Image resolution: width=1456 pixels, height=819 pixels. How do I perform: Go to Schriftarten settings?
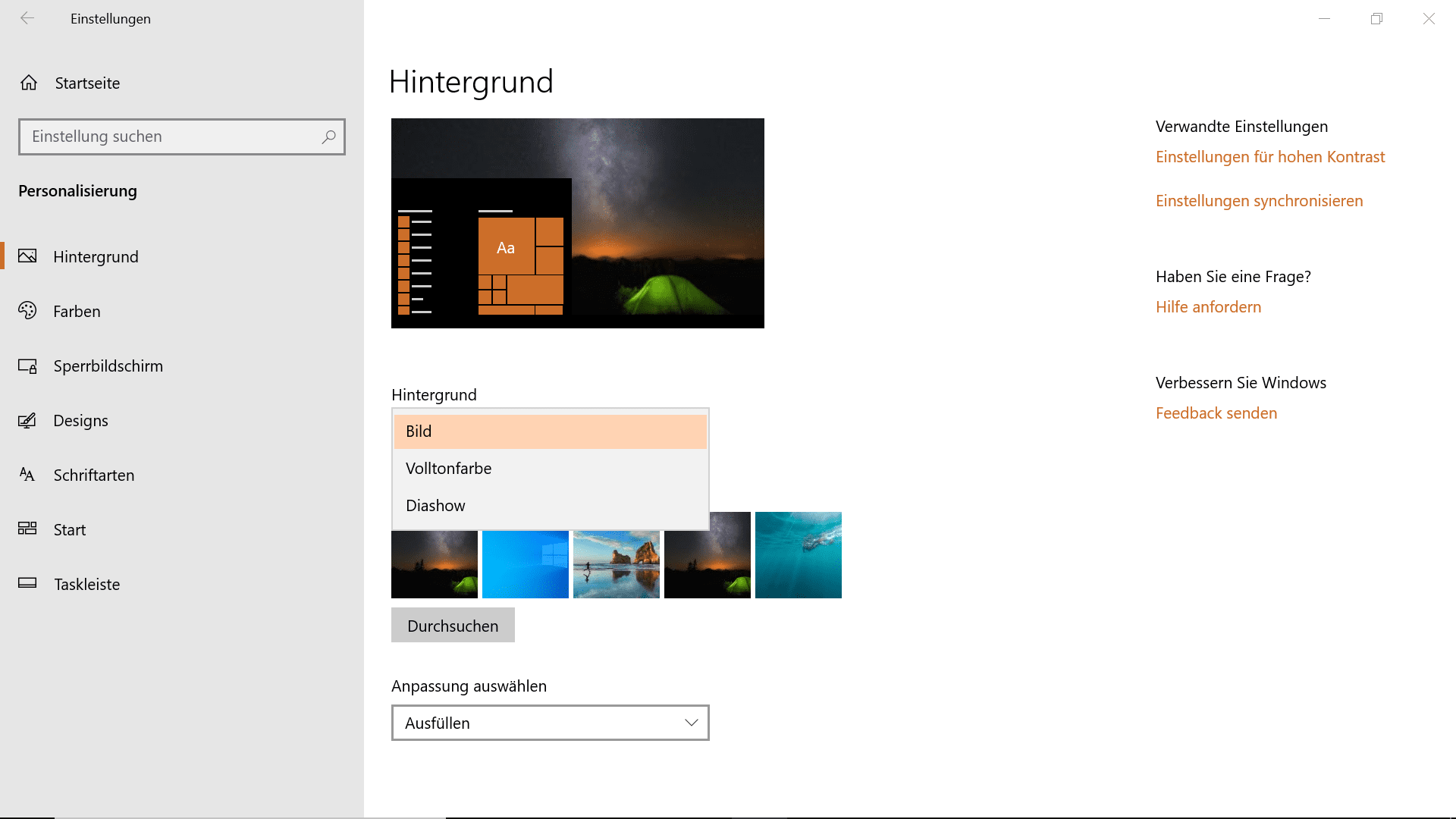pos(182,475)
